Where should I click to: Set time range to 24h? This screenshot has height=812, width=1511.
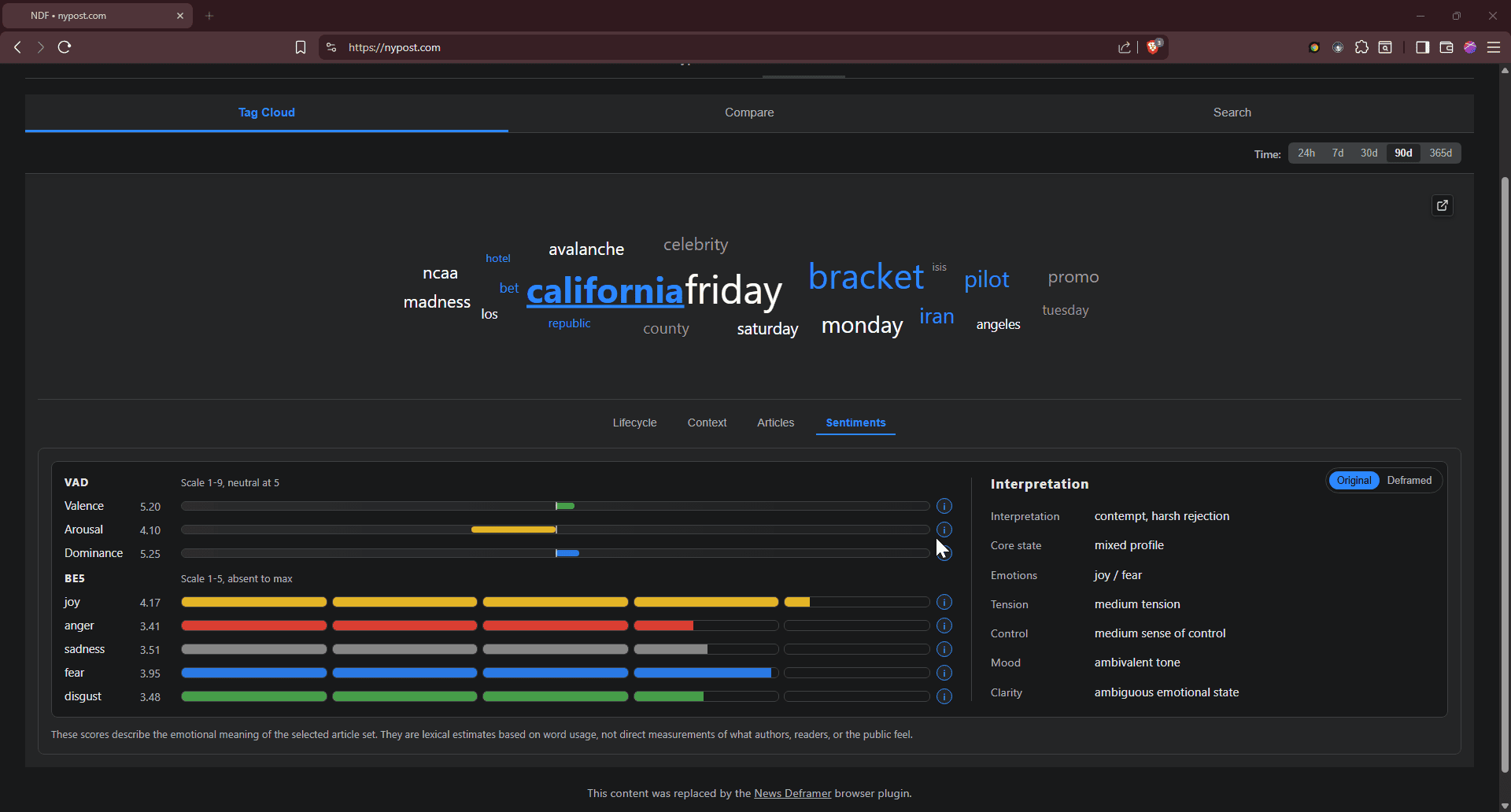click(1306, 153)
